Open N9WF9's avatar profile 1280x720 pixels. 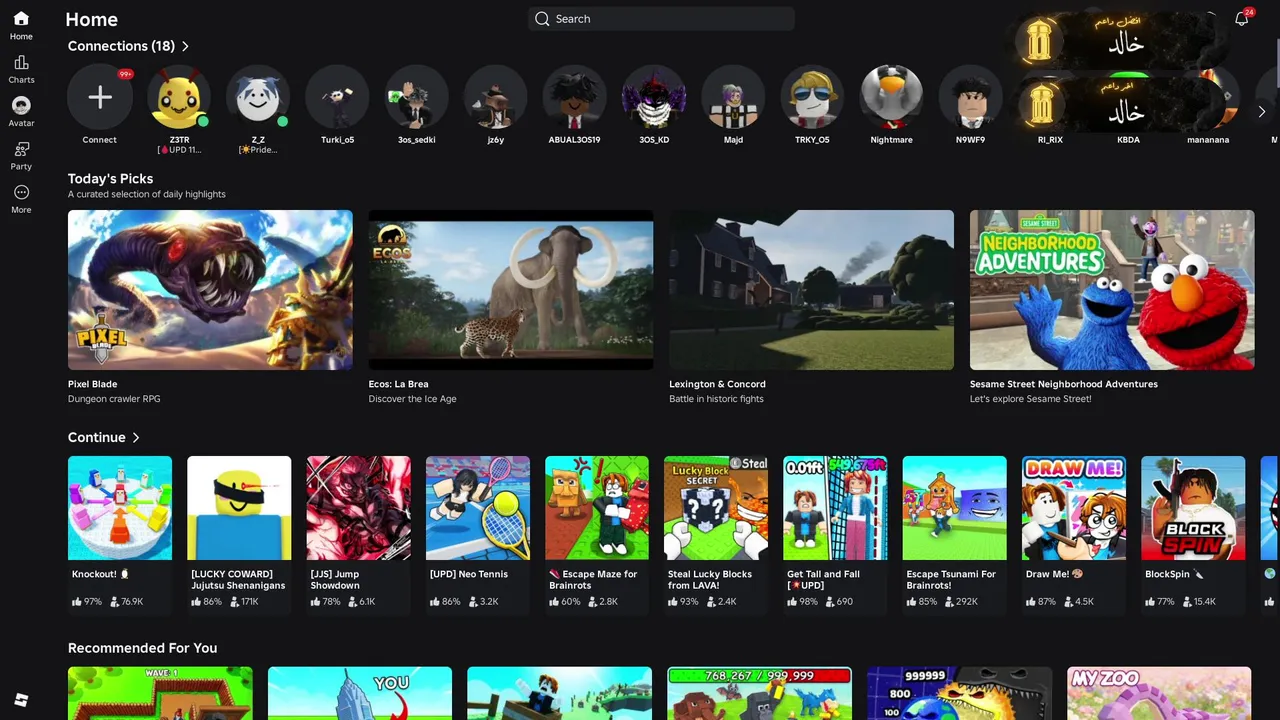pos(970,97)
